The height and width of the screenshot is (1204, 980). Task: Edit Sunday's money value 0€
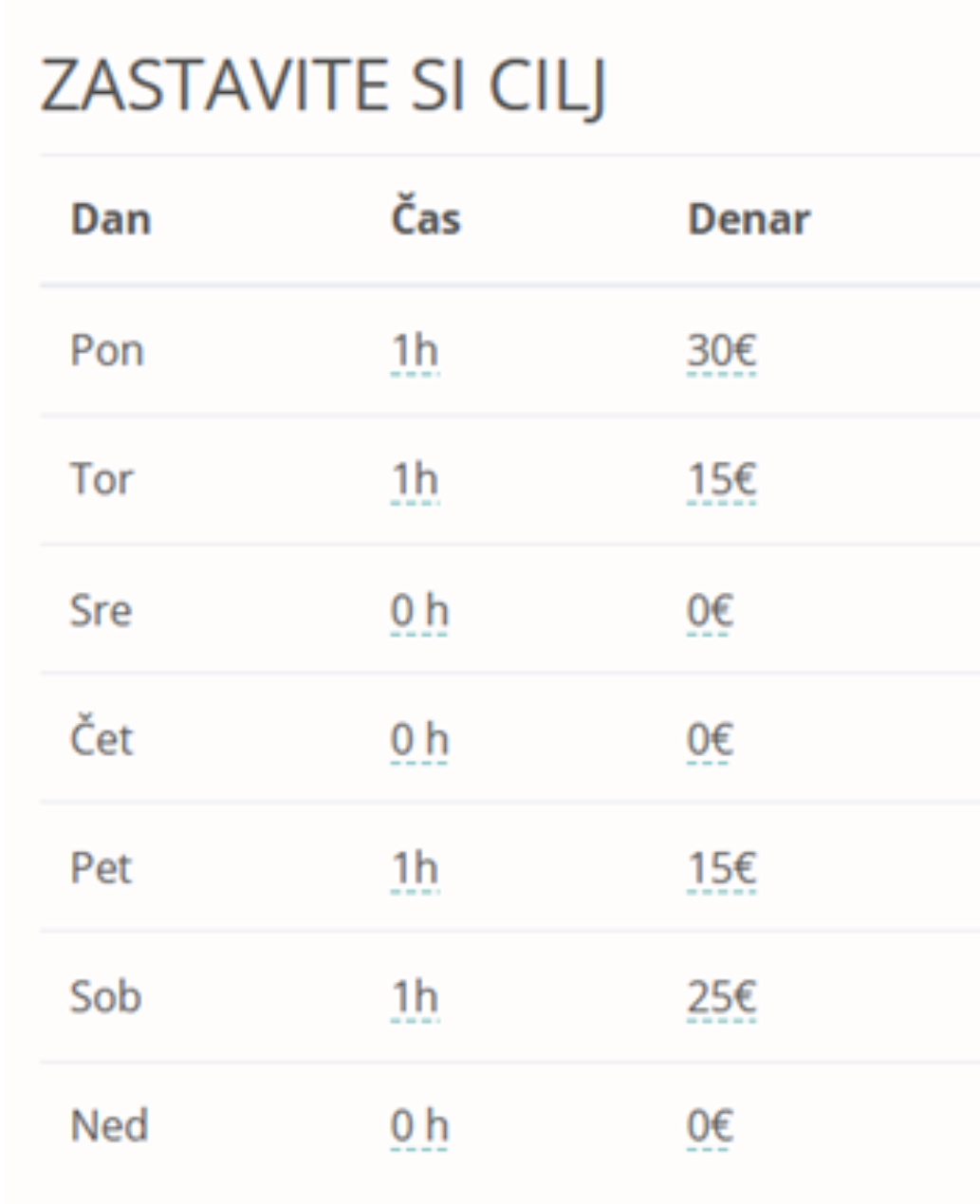click(x=711, y=1127)
